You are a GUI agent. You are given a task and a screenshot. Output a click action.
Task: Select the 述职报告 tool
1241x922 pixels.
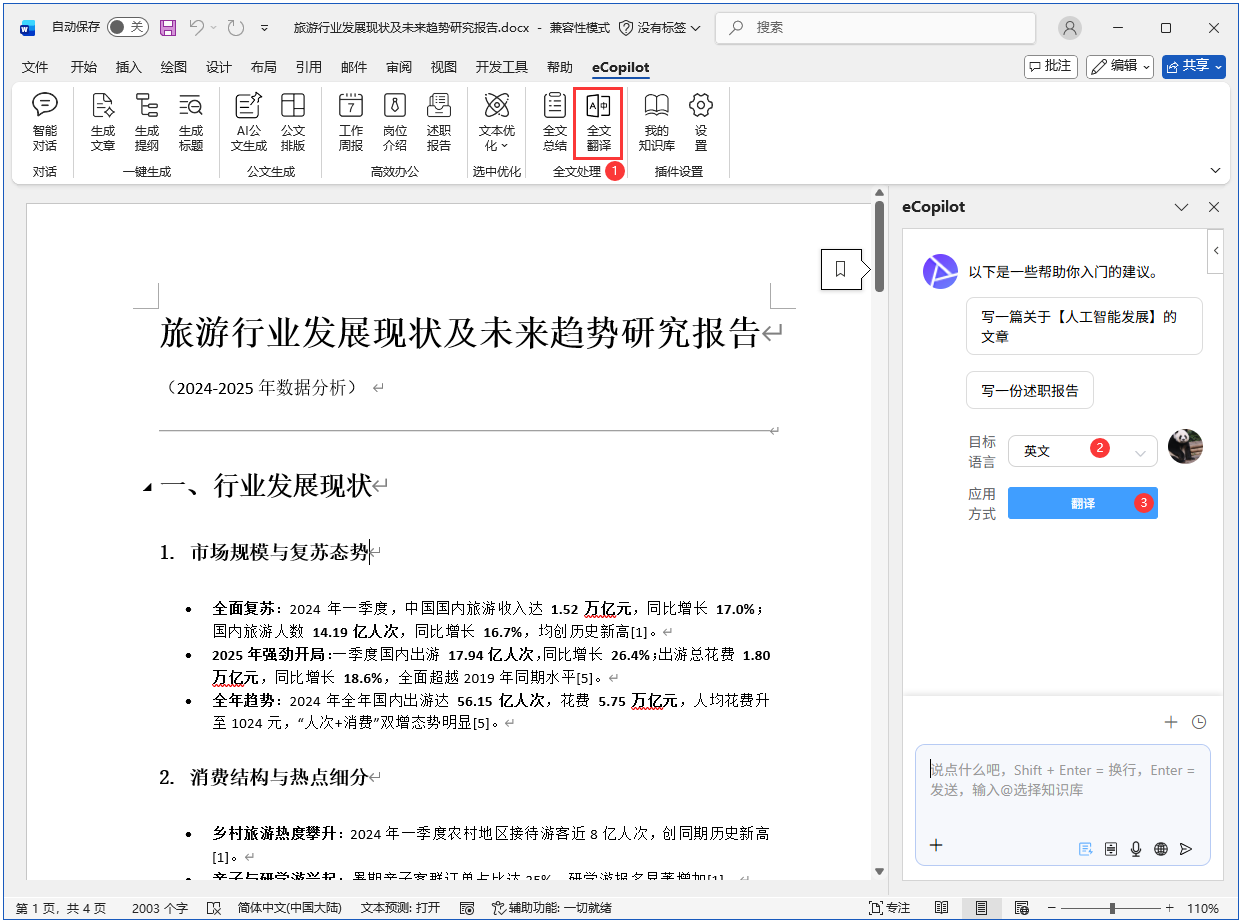438,120
